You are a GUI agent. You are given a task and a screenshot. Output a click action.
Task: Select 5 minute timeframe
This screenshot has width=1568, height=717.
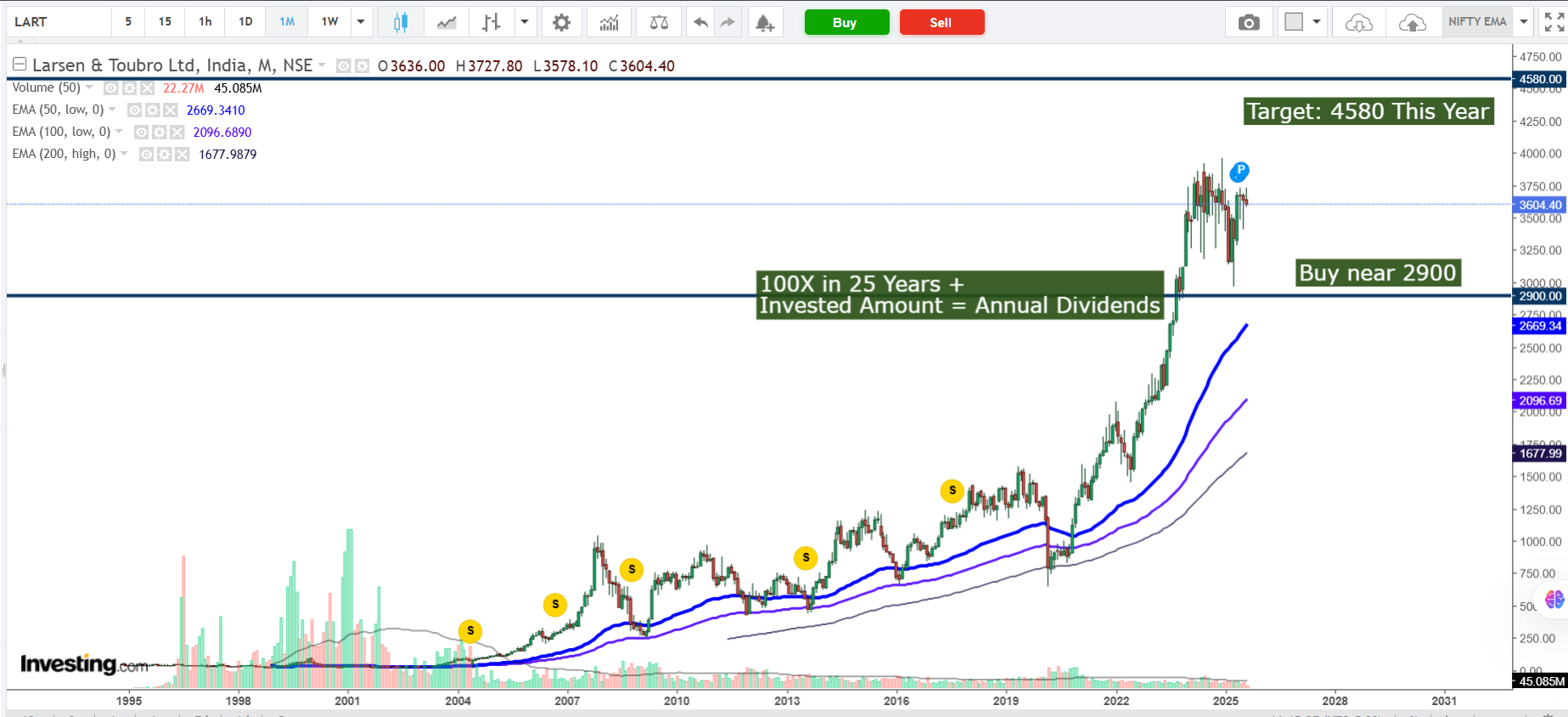click(128, 22)
